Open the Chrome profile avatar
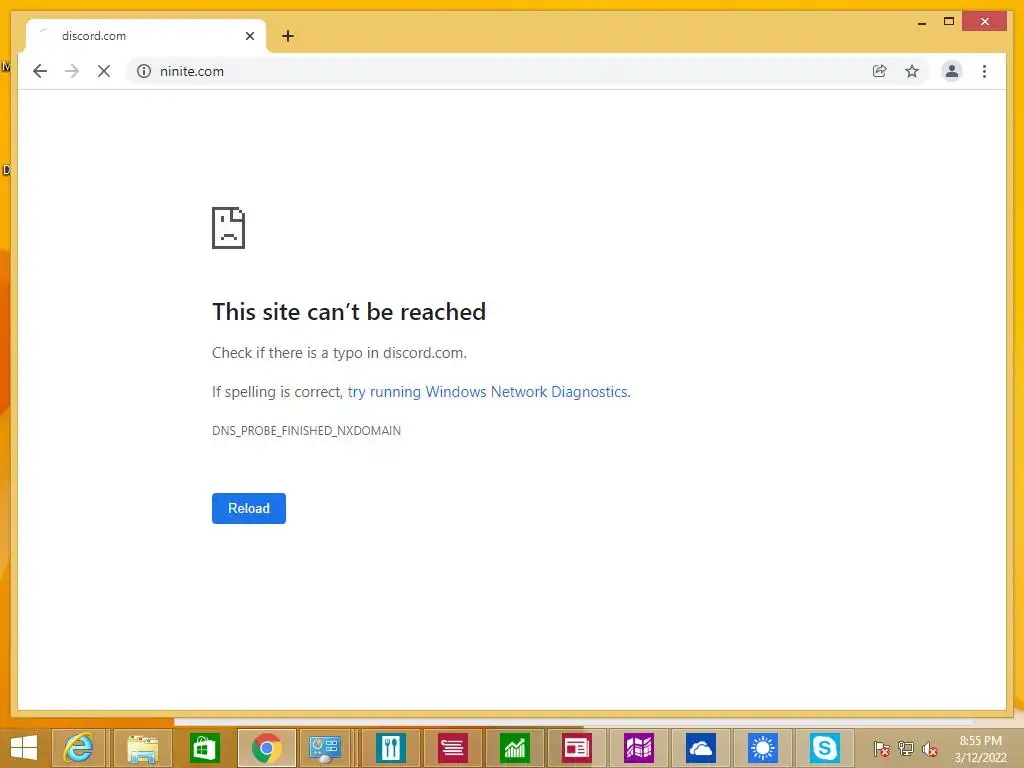This screenshot has height=768, width=1024. tap(952, 71)
